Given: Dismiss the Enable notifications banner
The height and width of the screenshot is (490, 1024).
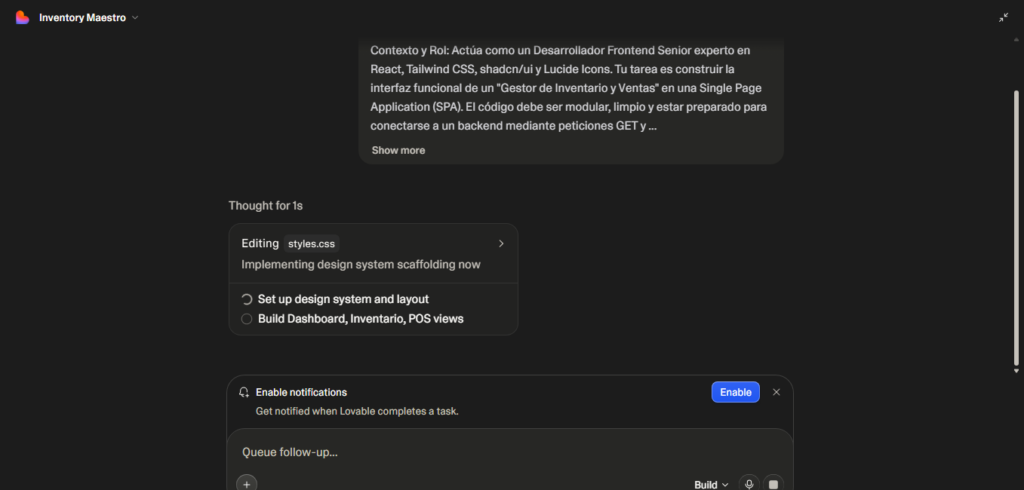Looking at the screenshot, I should pos(776,392).
